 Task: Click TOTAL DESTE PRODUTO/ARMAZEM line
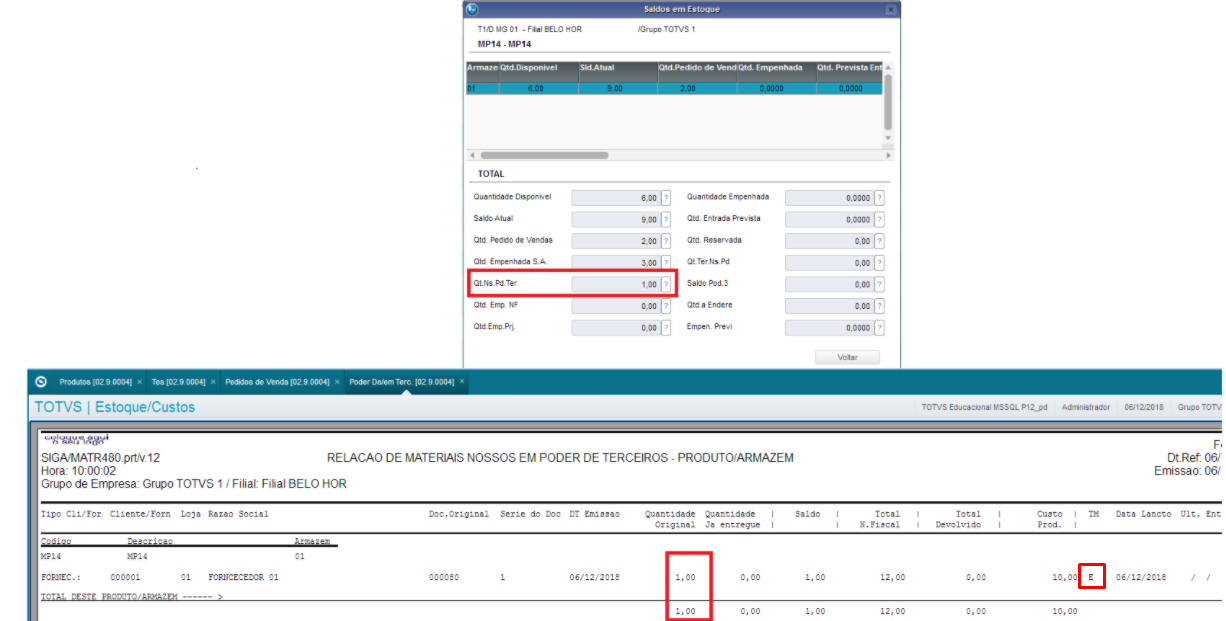[132, 596]
